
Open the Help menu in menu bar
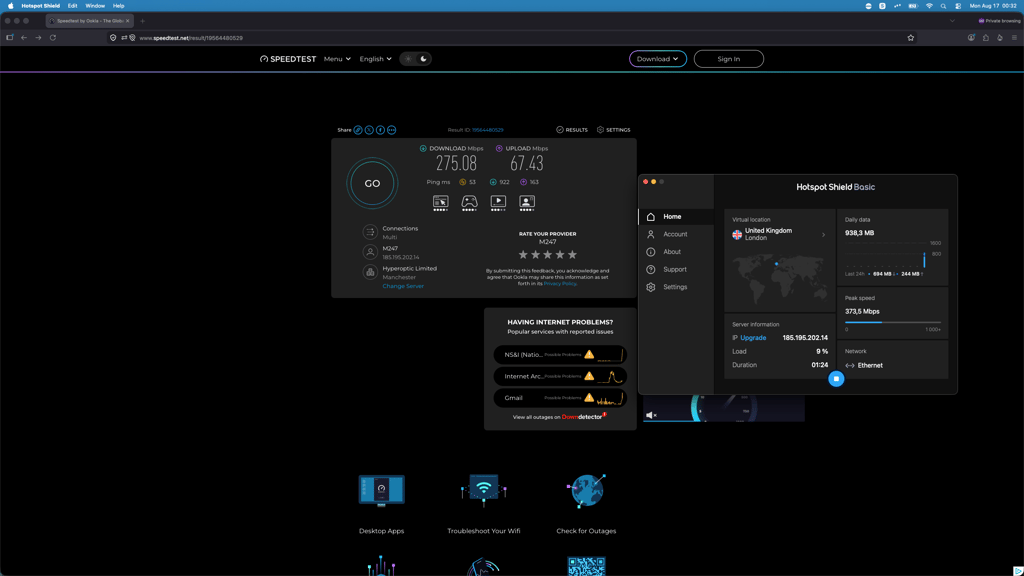point(118,6)
